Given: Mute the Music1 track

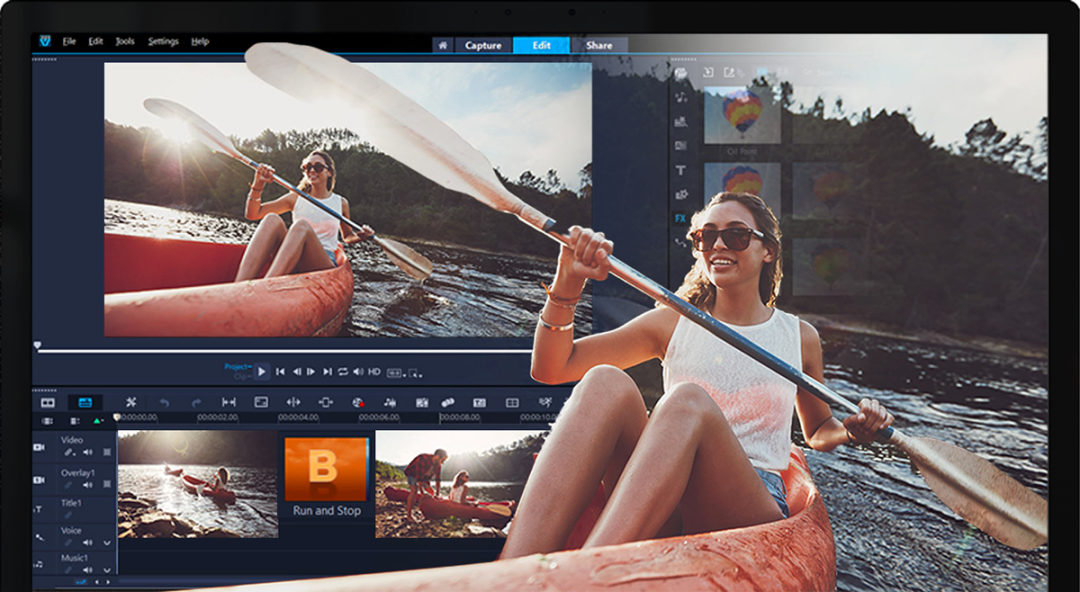Looking at the screenshot, I should click(x=88, y=570).
